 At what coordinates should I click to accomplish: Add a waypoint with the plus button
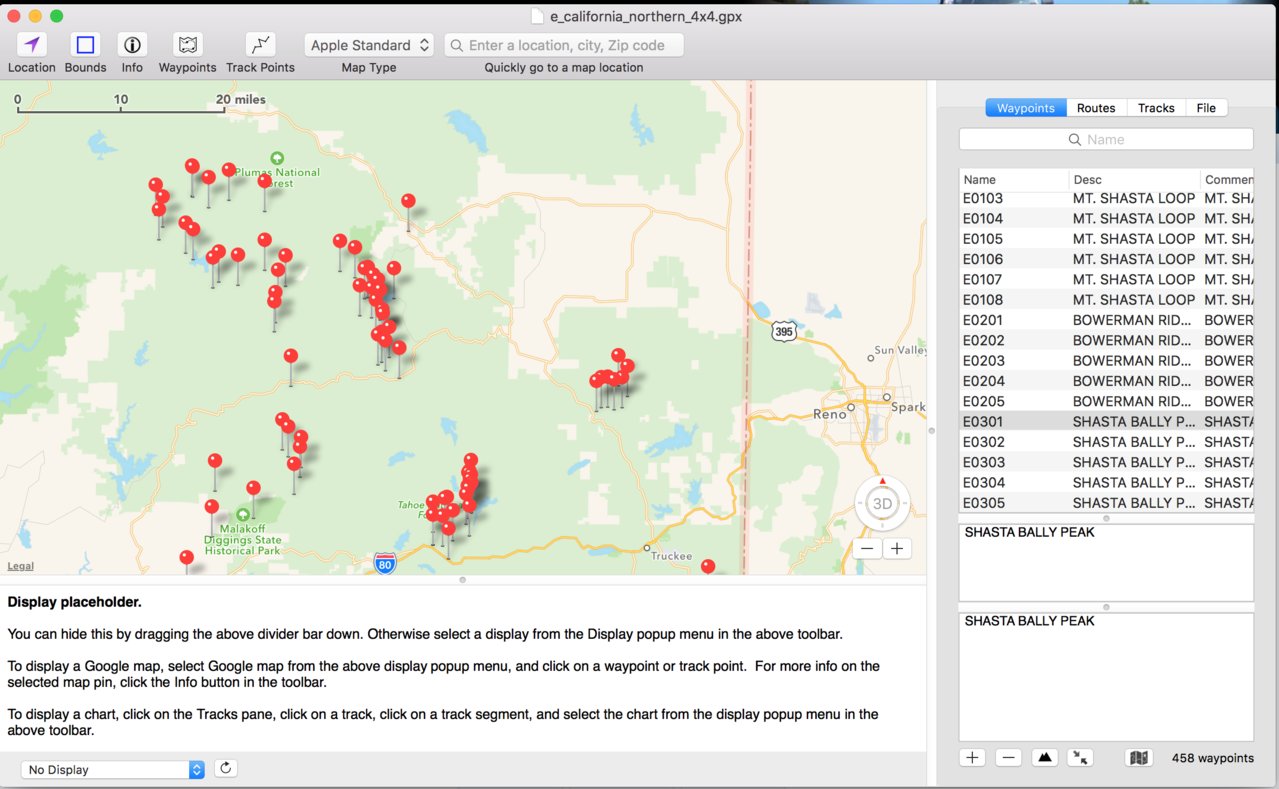click(x=972, y=758)
